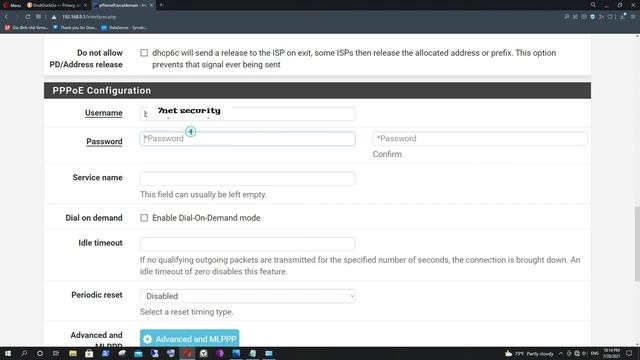Focus the address bar showing 192.168.0.1
The width and height of the screenshot is (640, 360).
coord(89,17)
